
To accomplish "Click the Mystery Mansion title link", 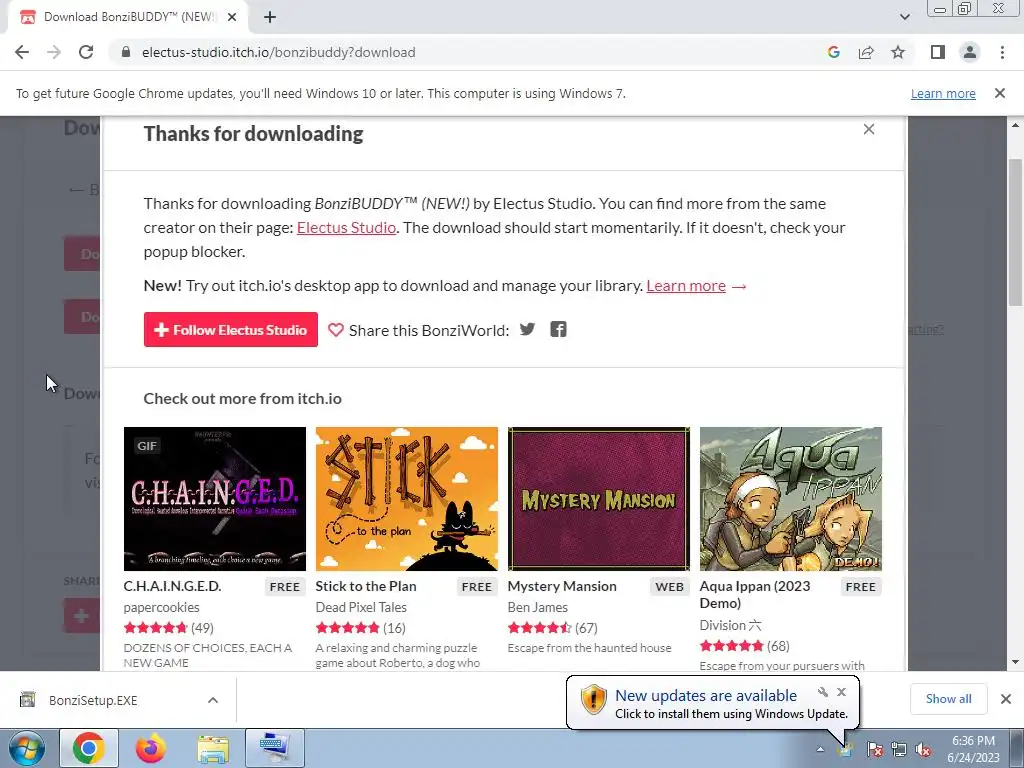I will point(562,586).
